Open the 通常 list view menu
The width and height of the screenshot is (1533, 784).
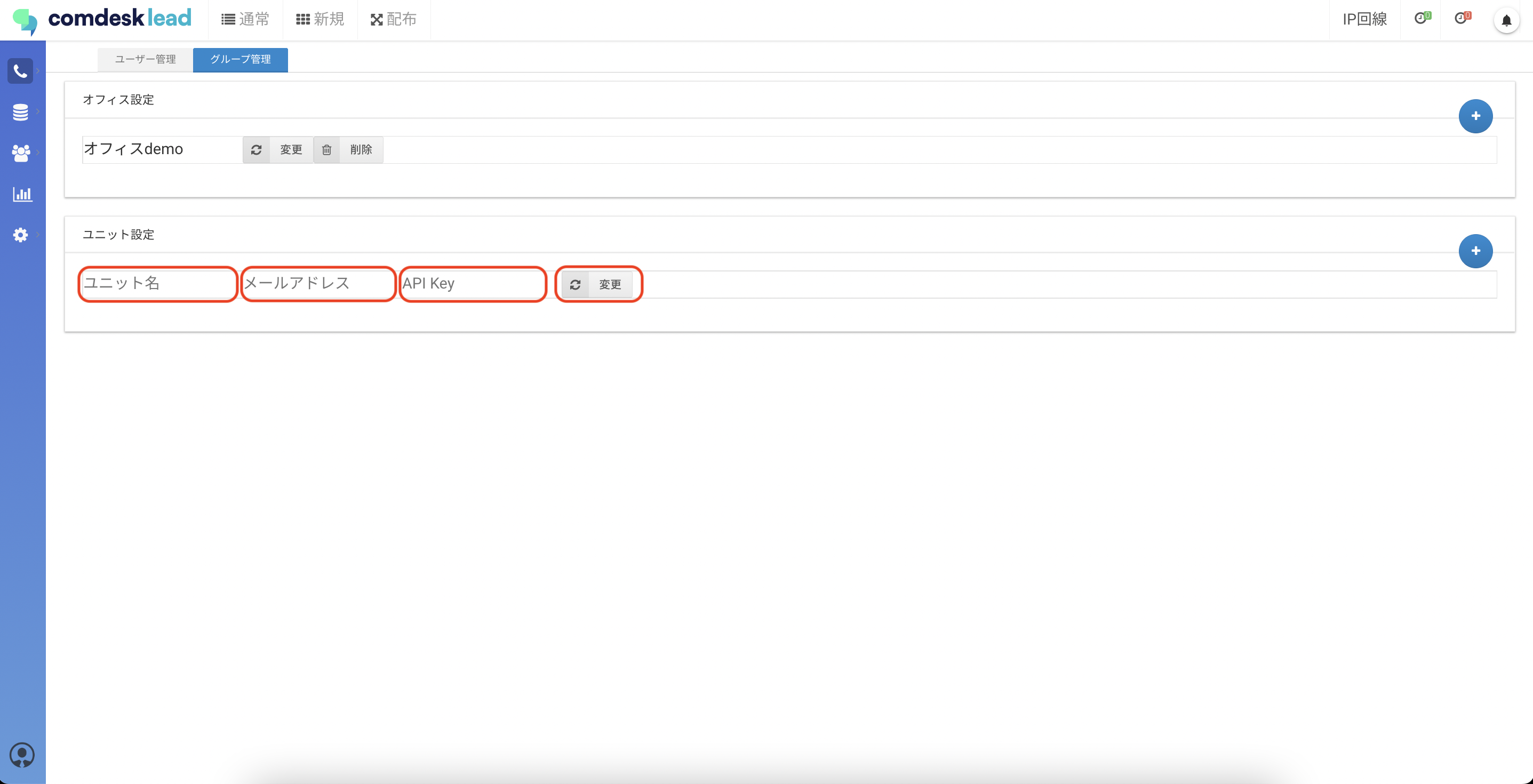coord(245,20)
